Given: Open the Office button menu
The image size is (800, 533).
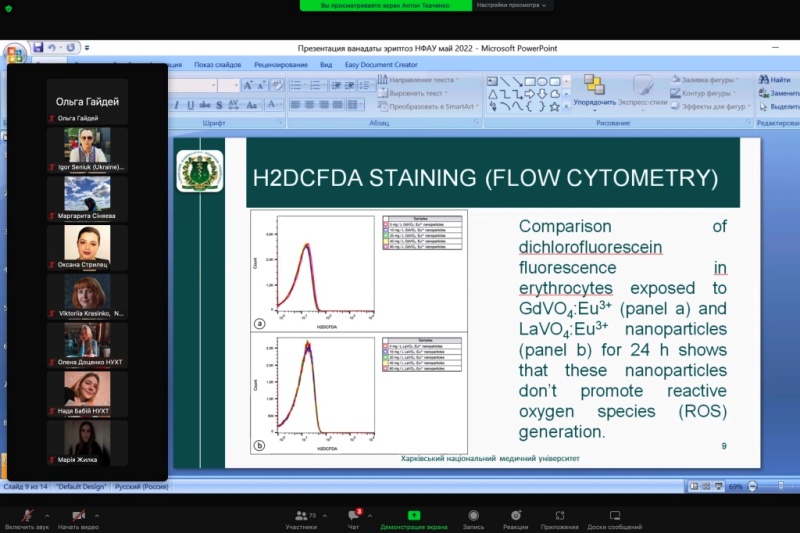Looking at the screenshot, I should point(14,53).
